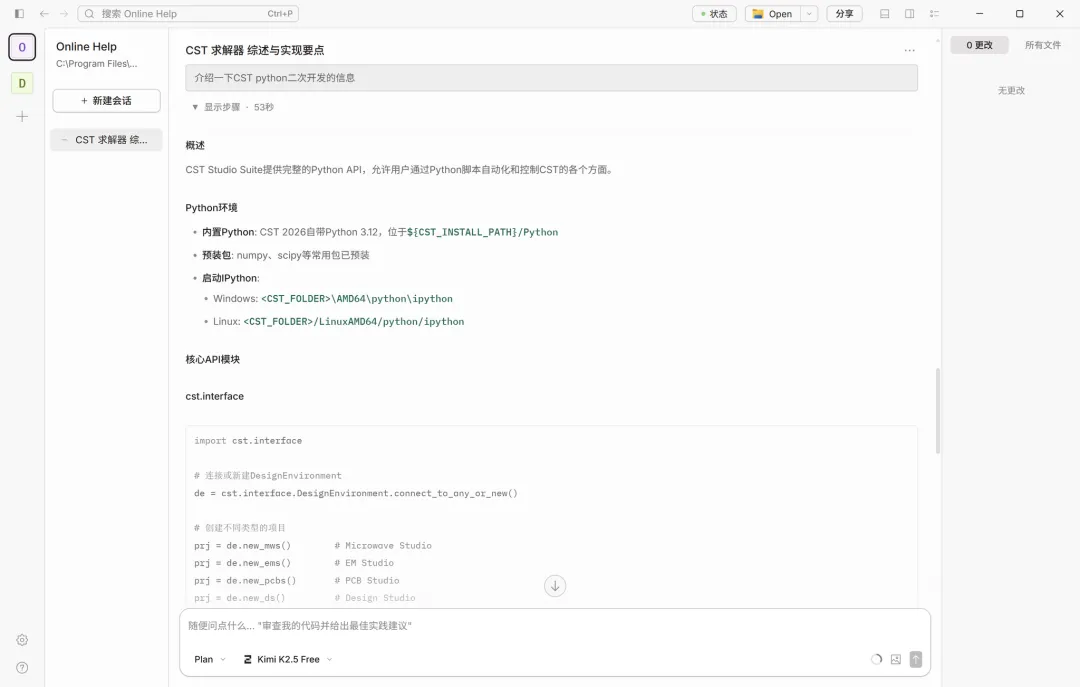Click the cst.interface heading
This screenshot has height=687, width=1080.
(214, 396)
